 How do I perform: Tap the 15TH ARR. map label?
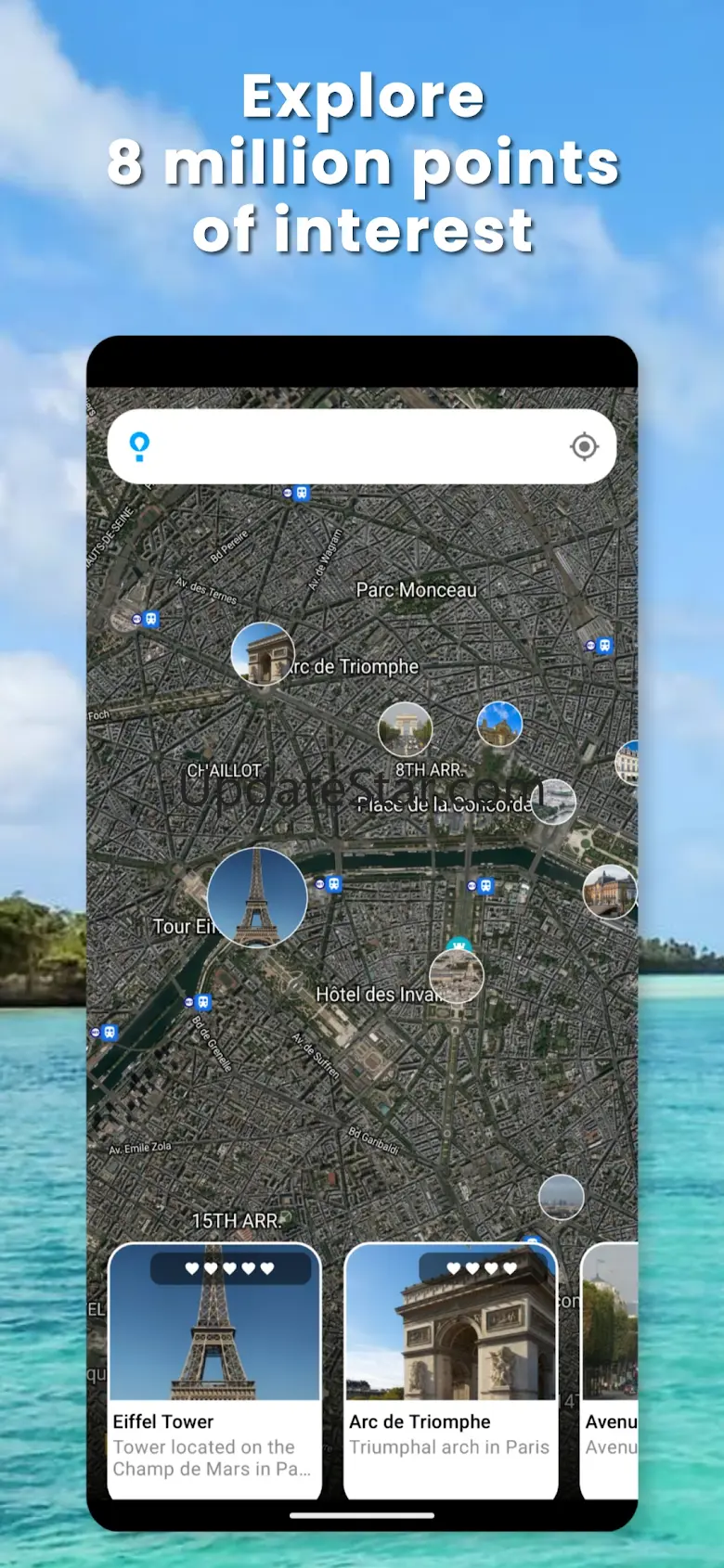click(x=236, y=1221)
